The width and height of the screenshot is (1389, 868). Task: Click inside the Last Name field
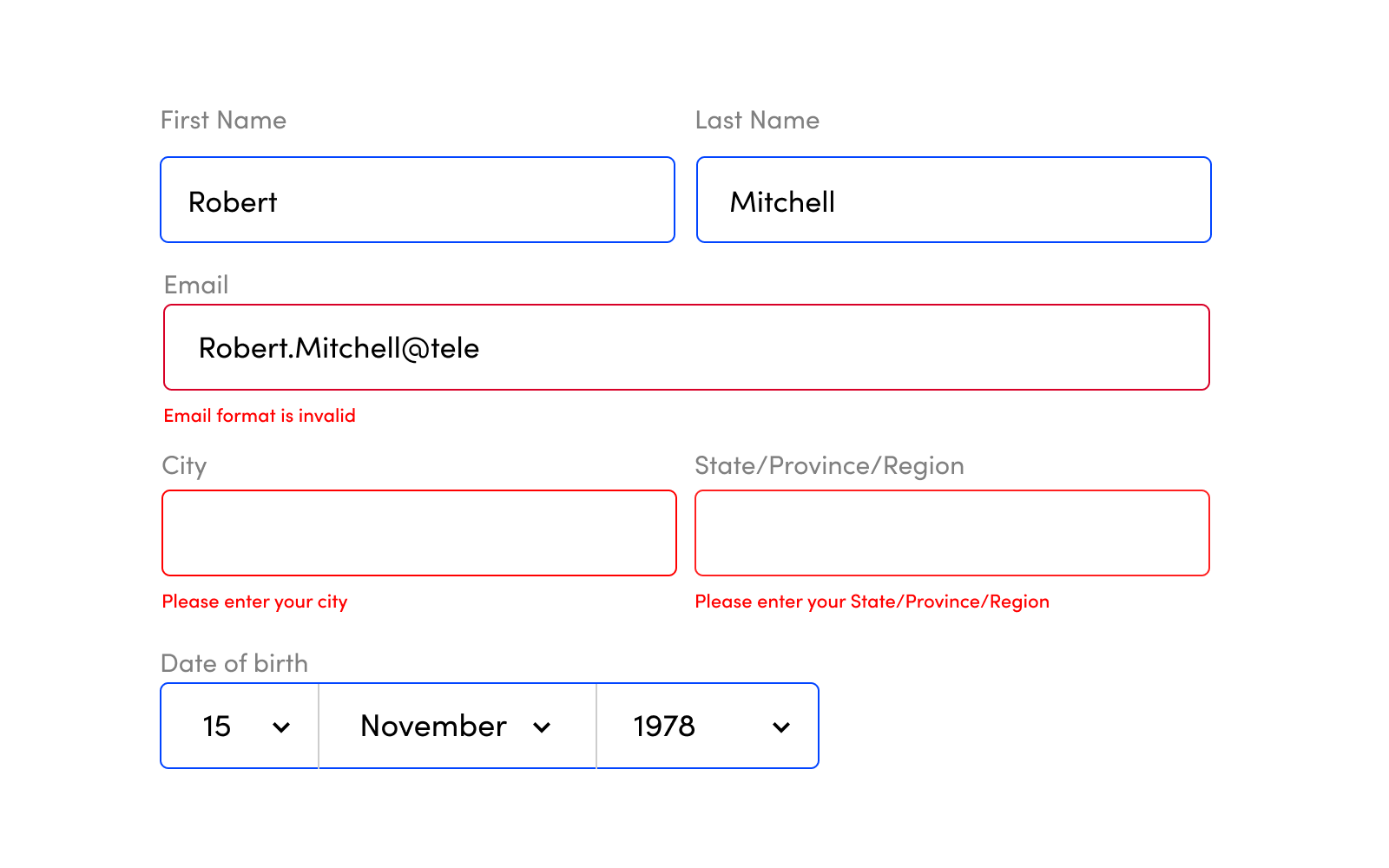(953, 200)
